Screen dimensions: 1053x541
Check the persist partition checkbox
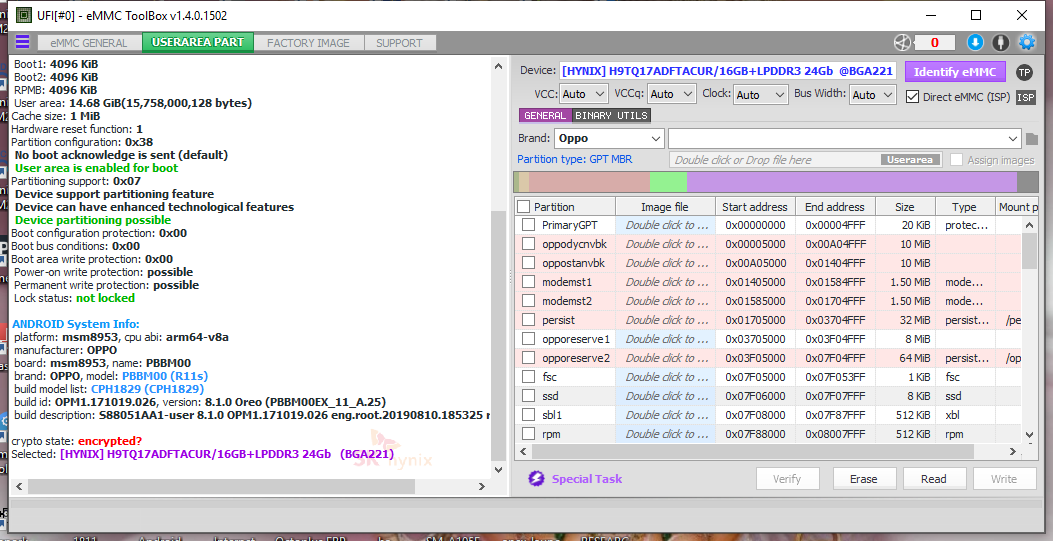pyautogui.click(x=528, y=320)
